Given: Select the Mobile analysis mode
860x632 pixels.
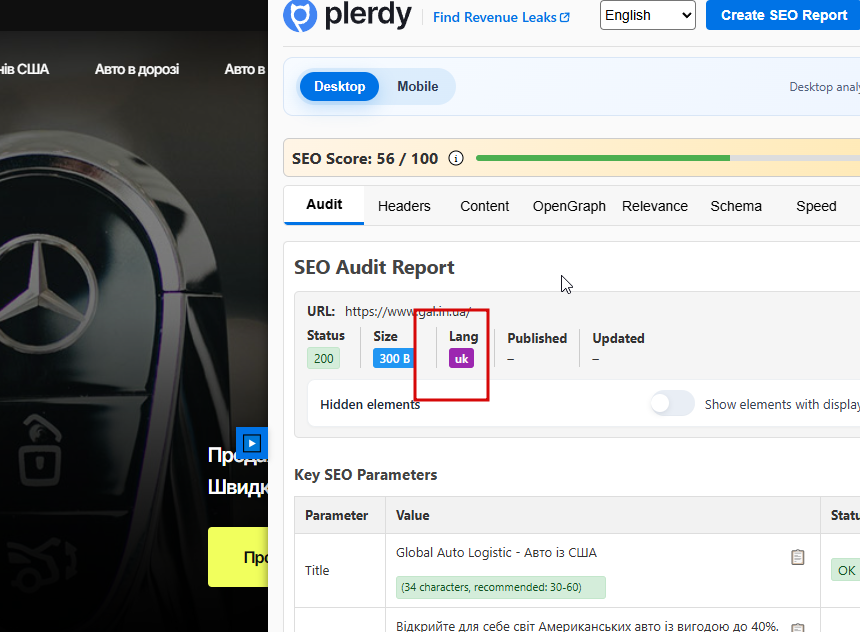Looking at the screenshot, I should pos(417,87).
